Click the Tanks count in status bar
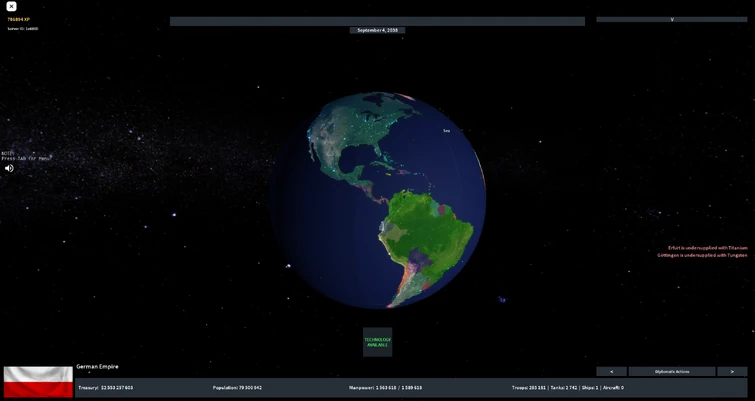755x401 pixels. pos(563,388)
